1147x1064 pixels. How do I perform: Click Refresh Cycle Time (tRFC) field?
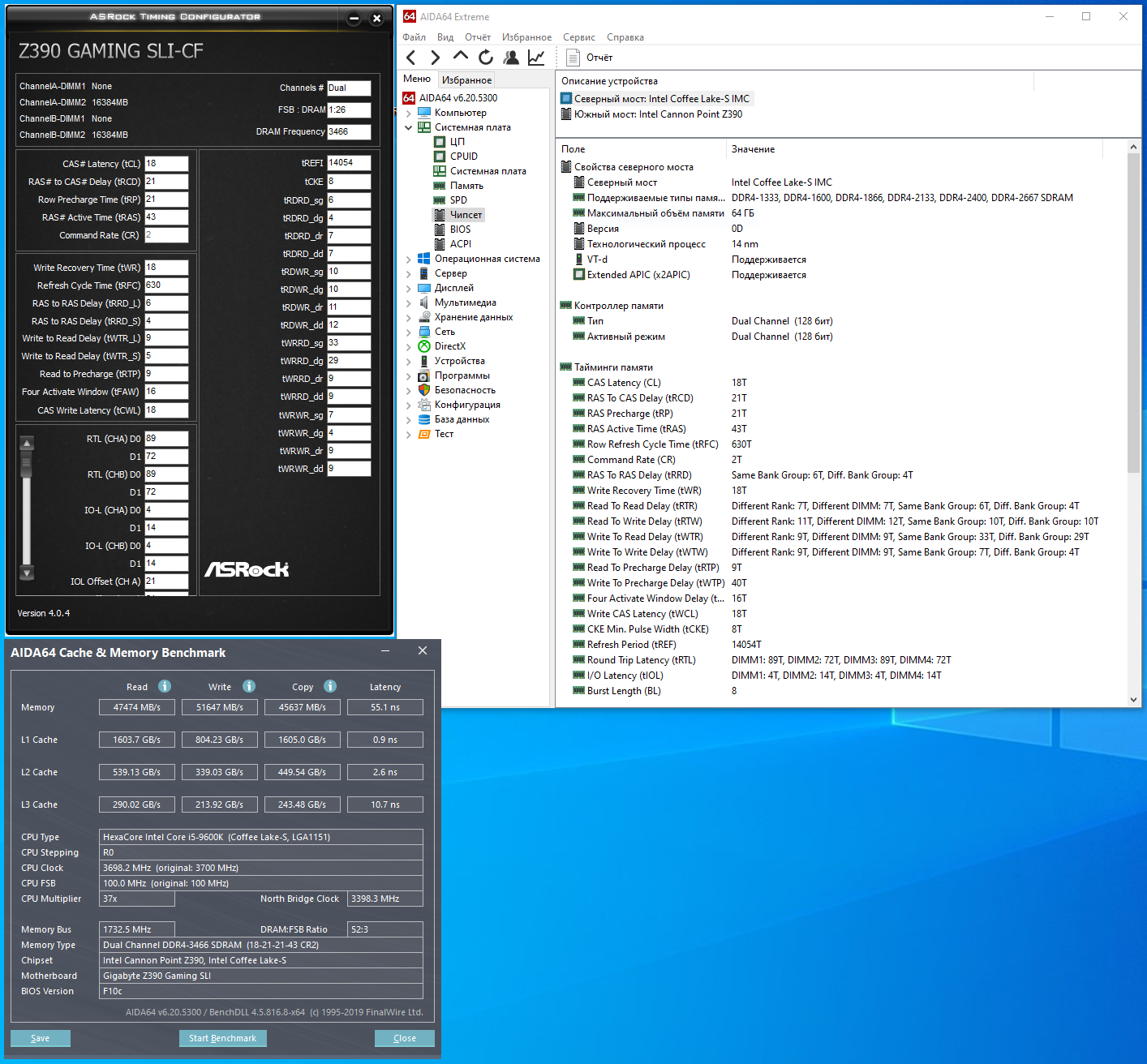tap(166, 285)
